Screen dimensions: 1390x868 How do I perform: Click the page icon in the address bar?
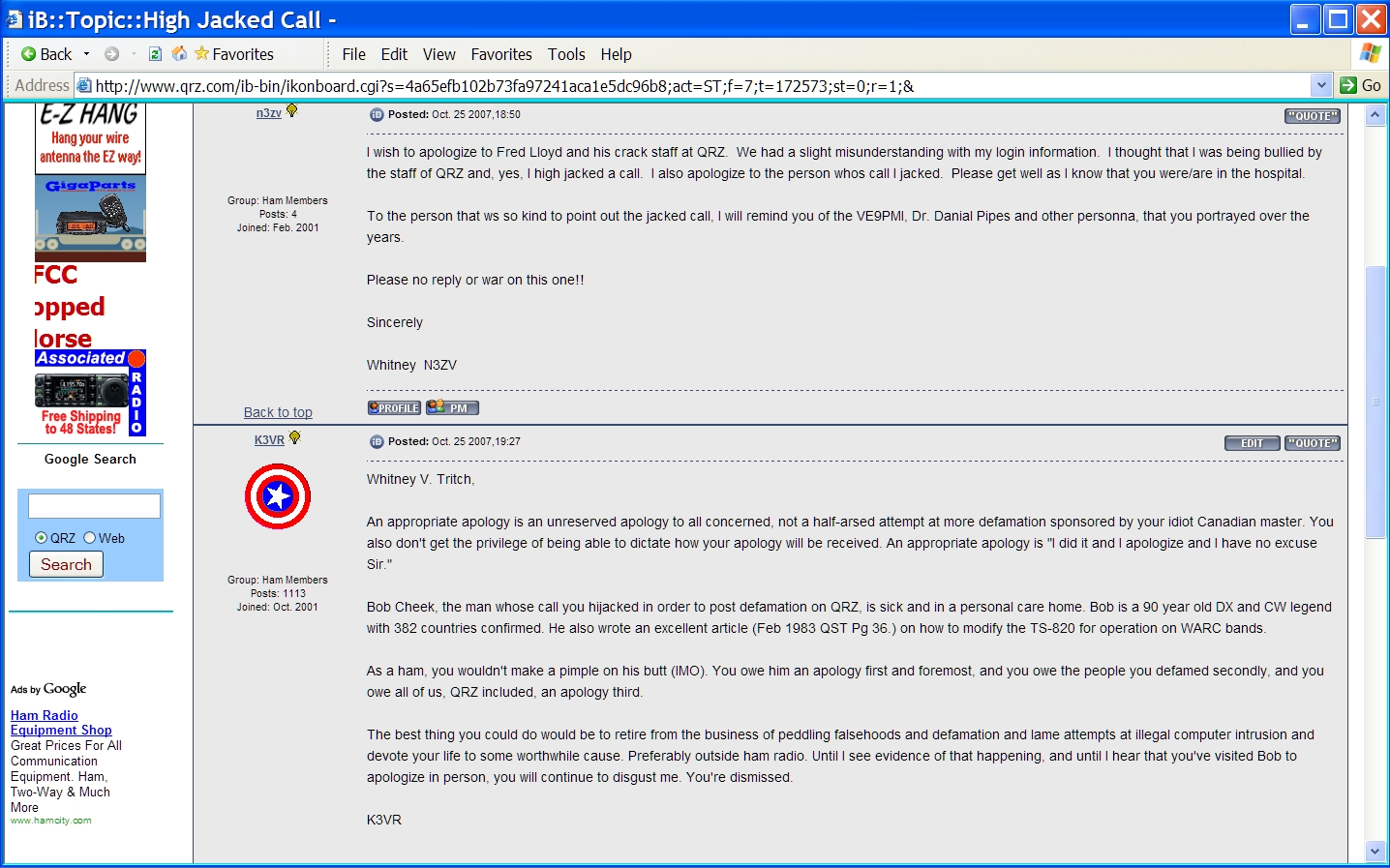pyautogui.click(x=83, y=85)
